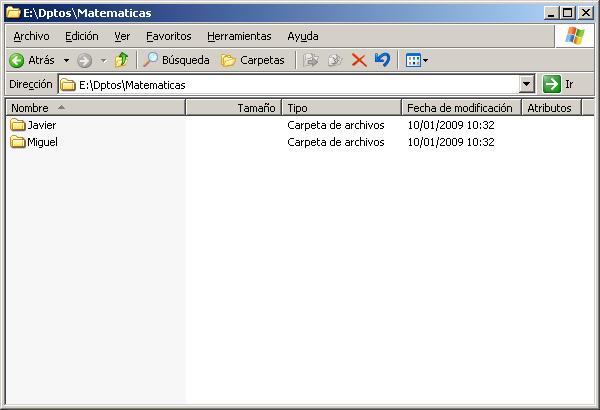Open the views mode dropdown
The height and width of the screenshot is (410, 600).
(417, 60)
